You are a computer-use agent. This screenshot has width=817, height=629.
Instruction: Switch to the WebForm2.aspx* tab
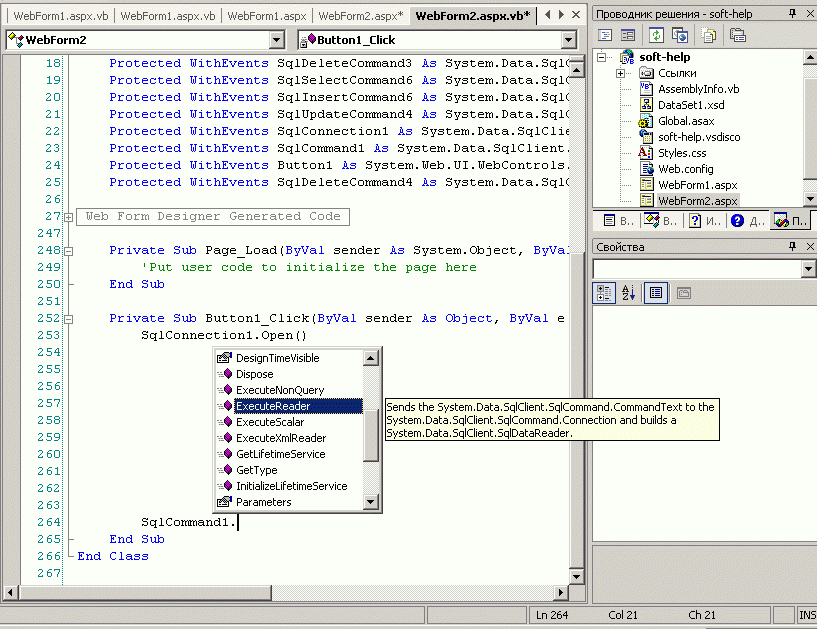361,16
